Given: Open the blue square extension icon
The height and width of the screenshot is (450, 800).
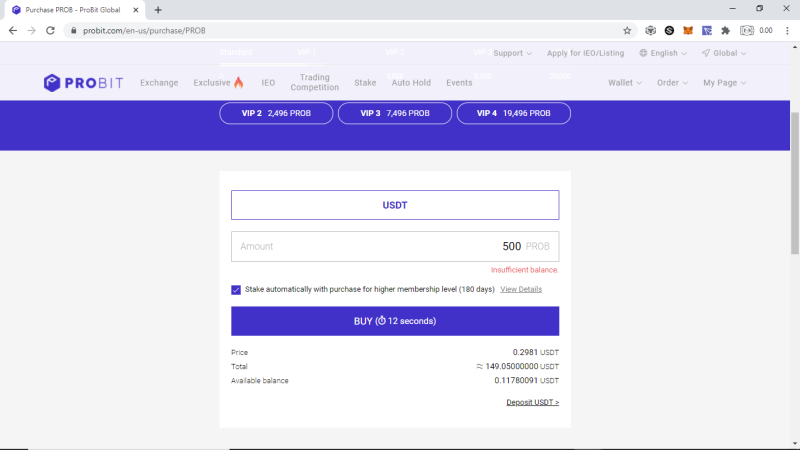Looking at the screenshot, I should [707, 31].
